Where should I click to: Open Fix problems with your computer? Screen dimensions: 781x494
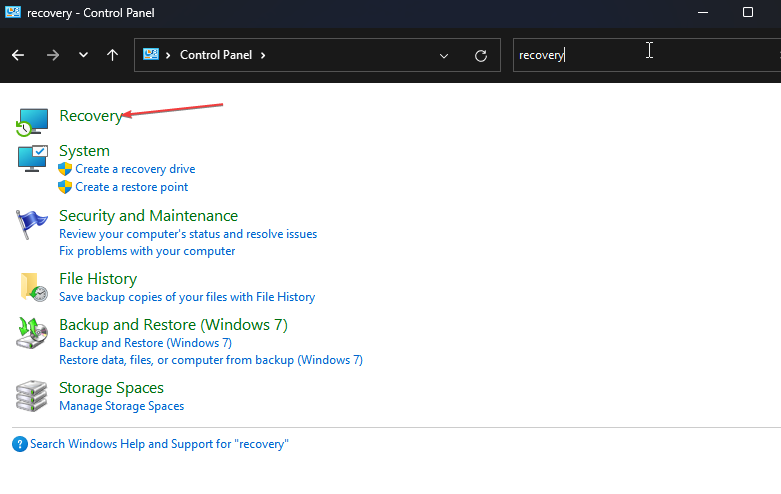tap(147, 251)
